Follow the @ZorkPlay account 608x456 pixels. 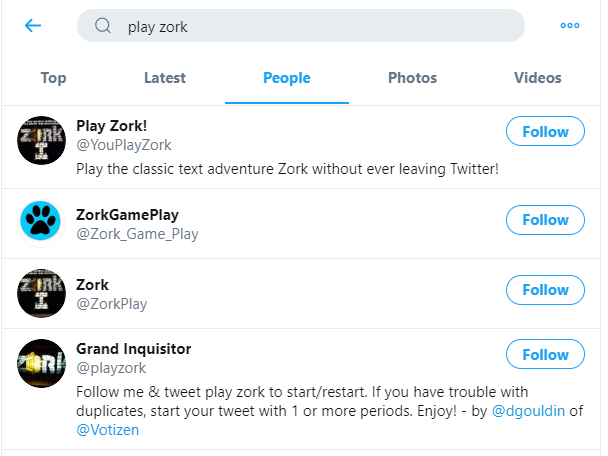tap(545, 290)
